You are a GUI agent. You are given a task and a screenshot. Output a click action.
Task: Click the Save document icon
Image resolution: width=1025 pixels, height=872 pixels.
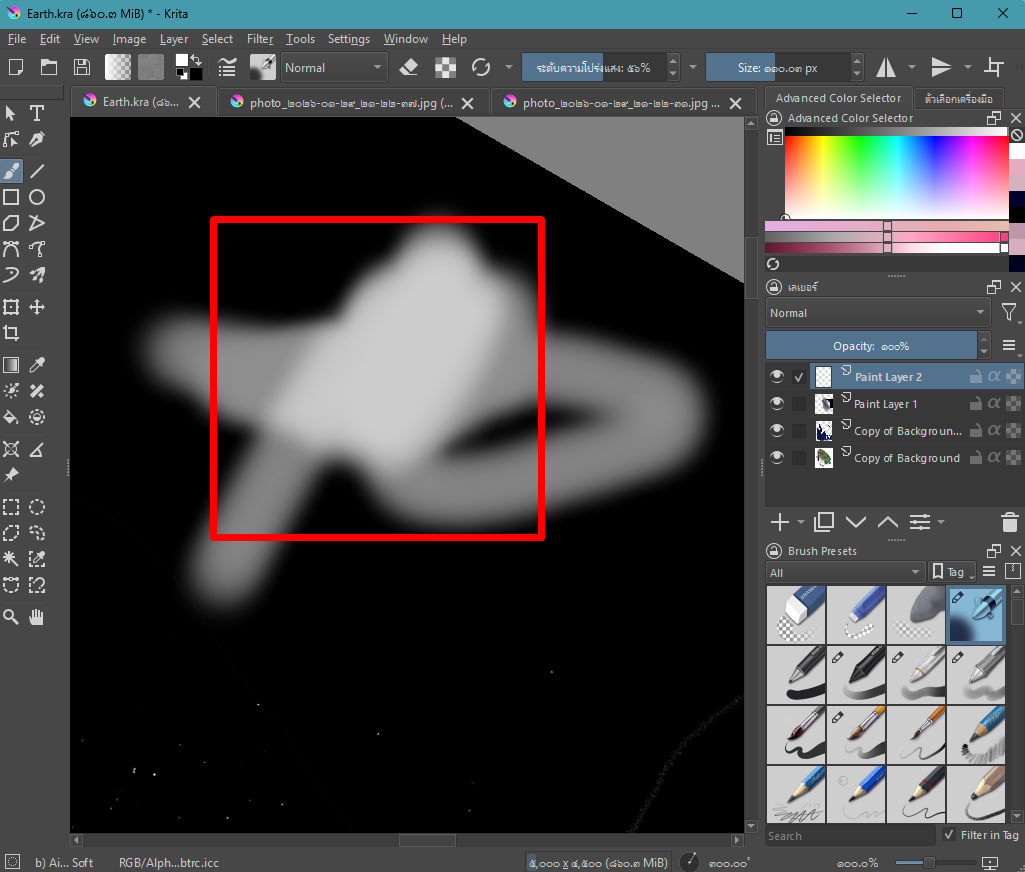(x=82, y=67)
